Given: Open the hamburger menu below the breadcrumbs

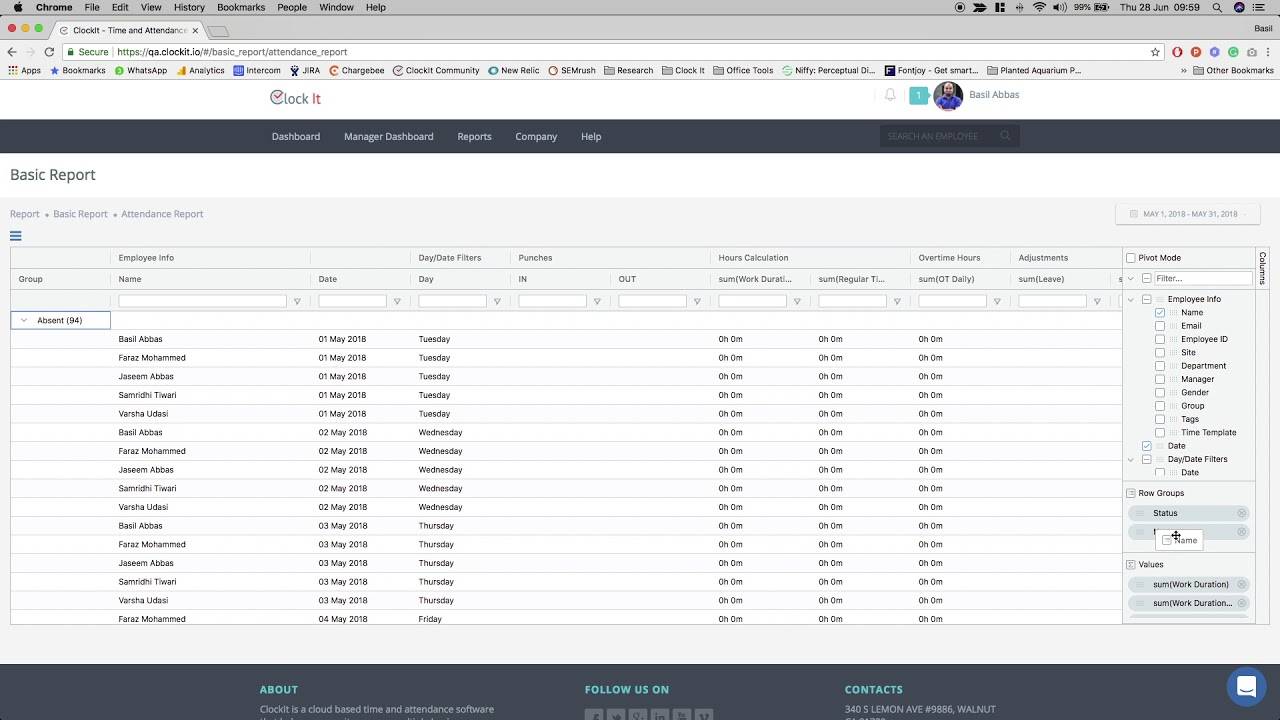Looking at the screenshot, I should pyautogui.click(x=14, y=236).
